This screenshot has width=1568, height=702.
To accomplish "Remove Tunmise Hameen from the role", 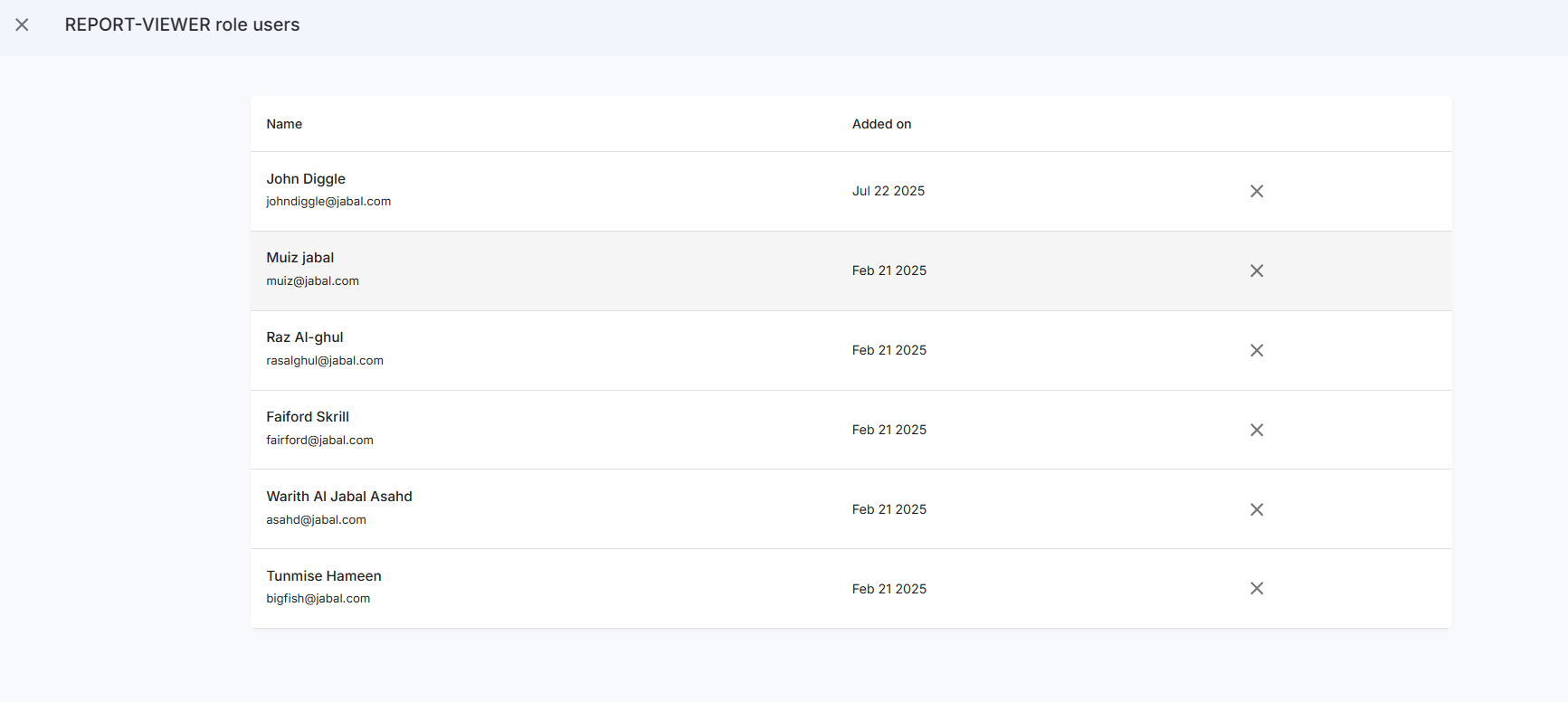I will pos(1256,588).
